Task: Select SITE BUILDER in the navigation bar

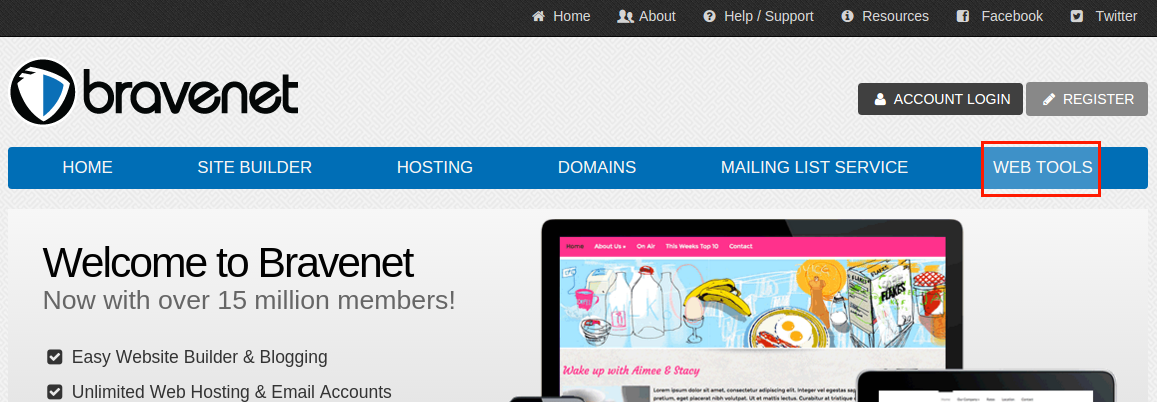Action: [x=255, y=167]
